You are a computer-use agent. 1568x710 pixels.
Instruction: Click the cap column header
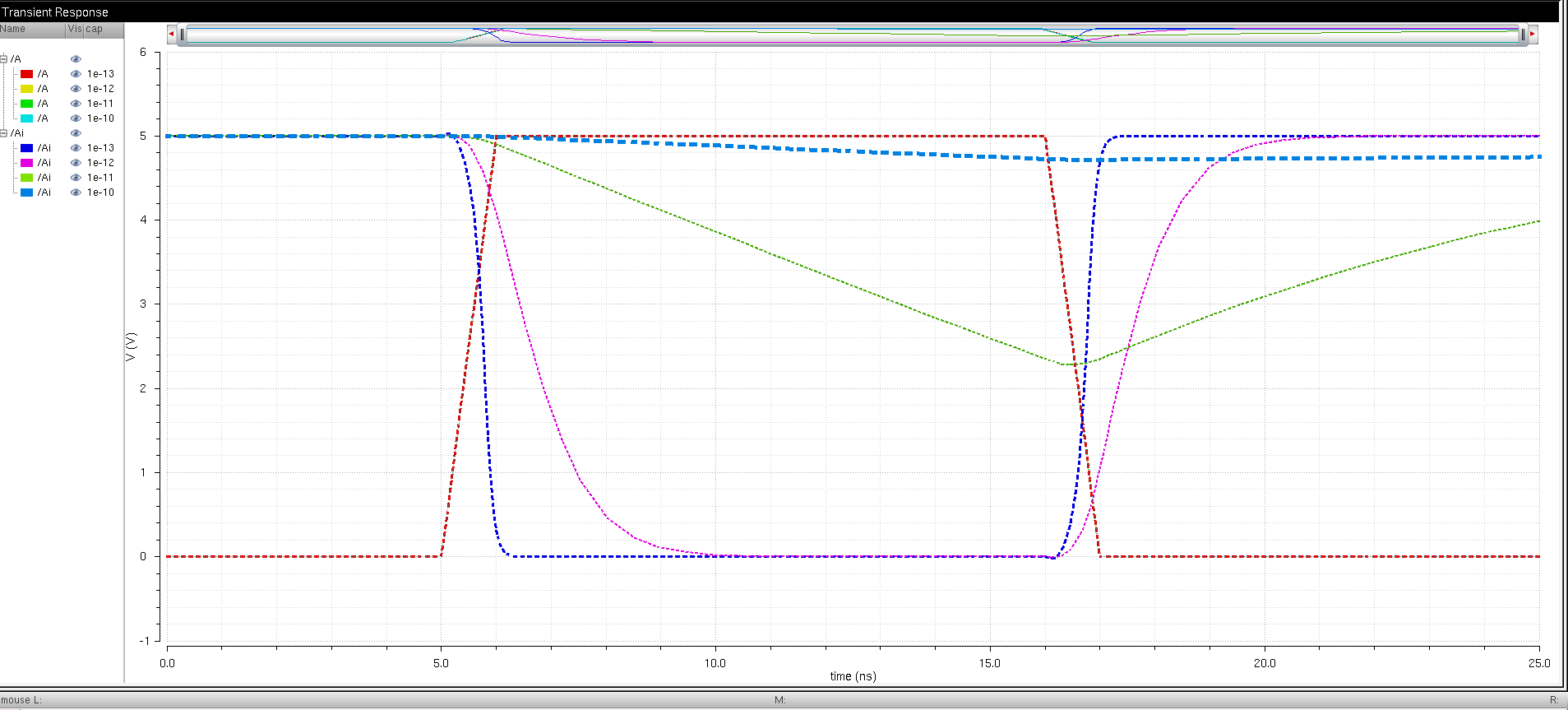click(x=95, y=29)
